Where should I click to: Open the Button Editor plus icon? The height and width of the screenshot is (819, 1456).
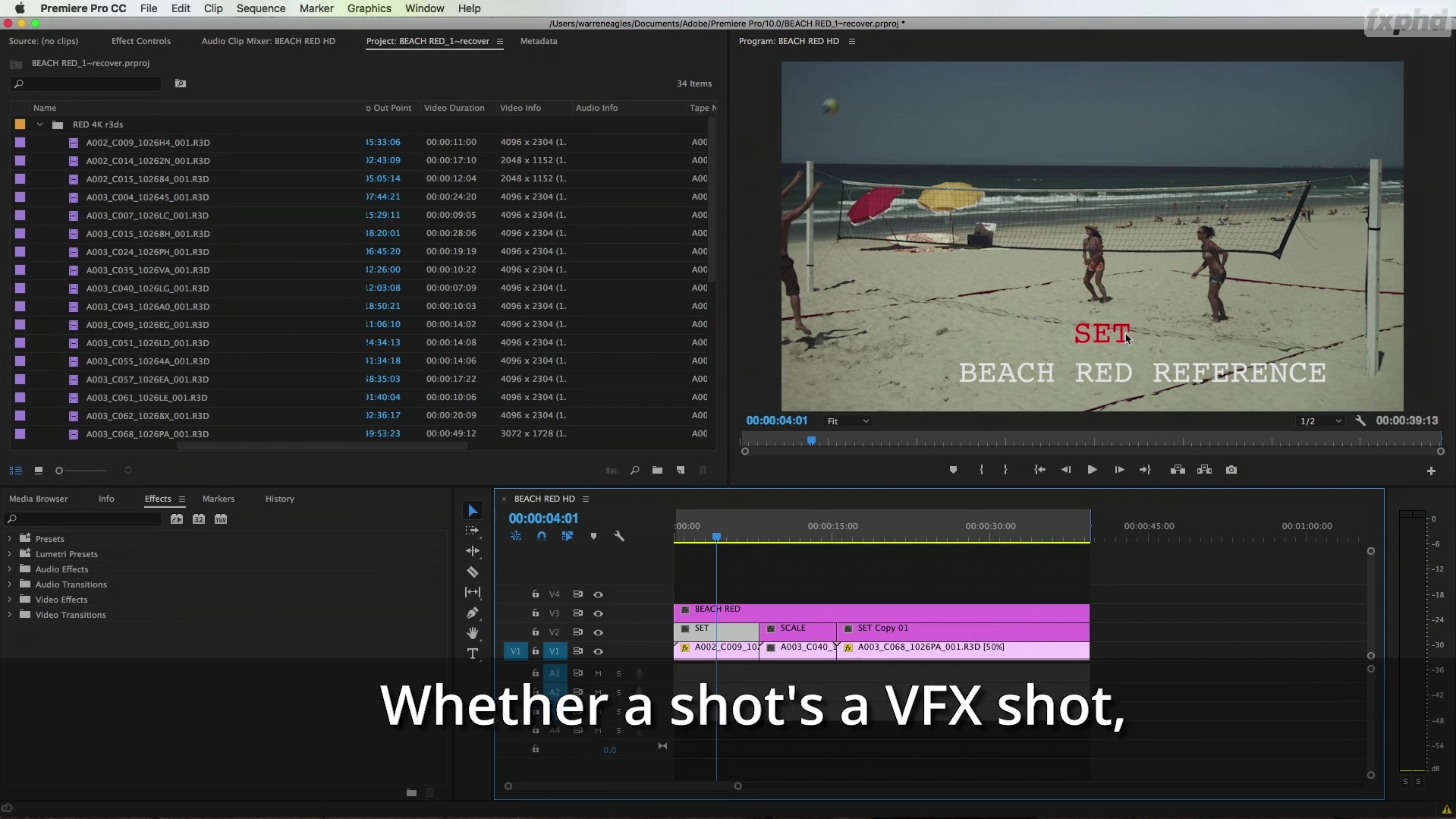(x=1431, y=471)
